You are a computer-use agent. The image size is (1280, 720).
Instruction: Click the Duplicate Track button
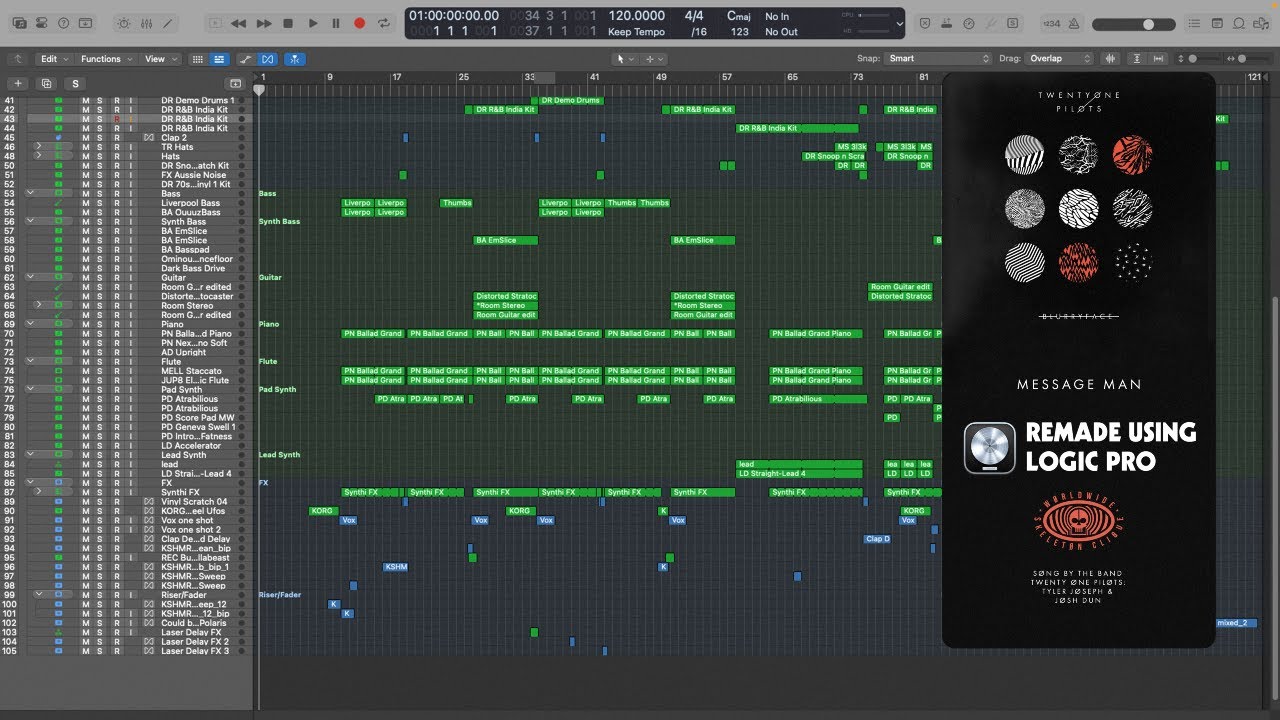tap(46, 84)
